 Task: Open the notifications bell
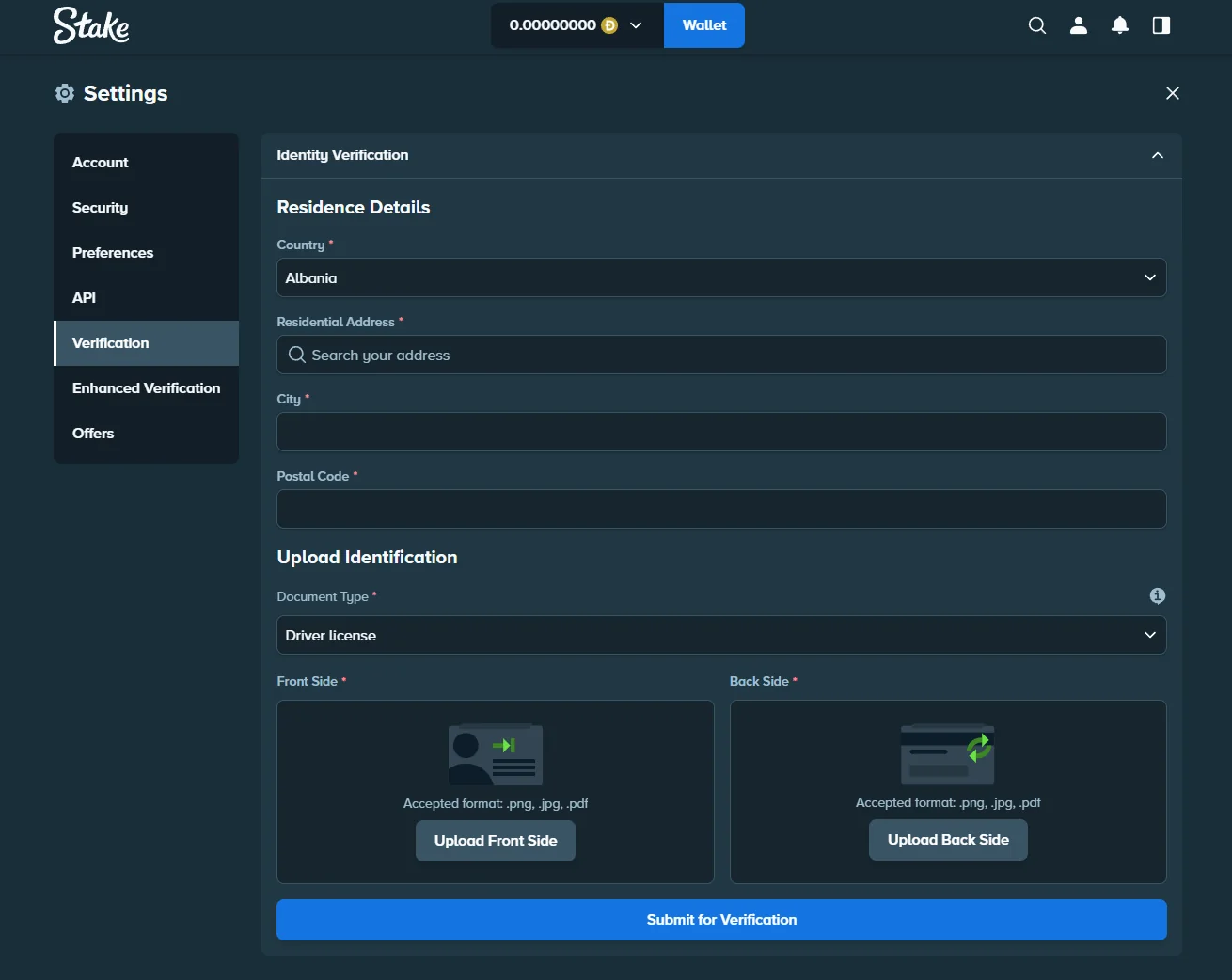tap(1120, 25)
